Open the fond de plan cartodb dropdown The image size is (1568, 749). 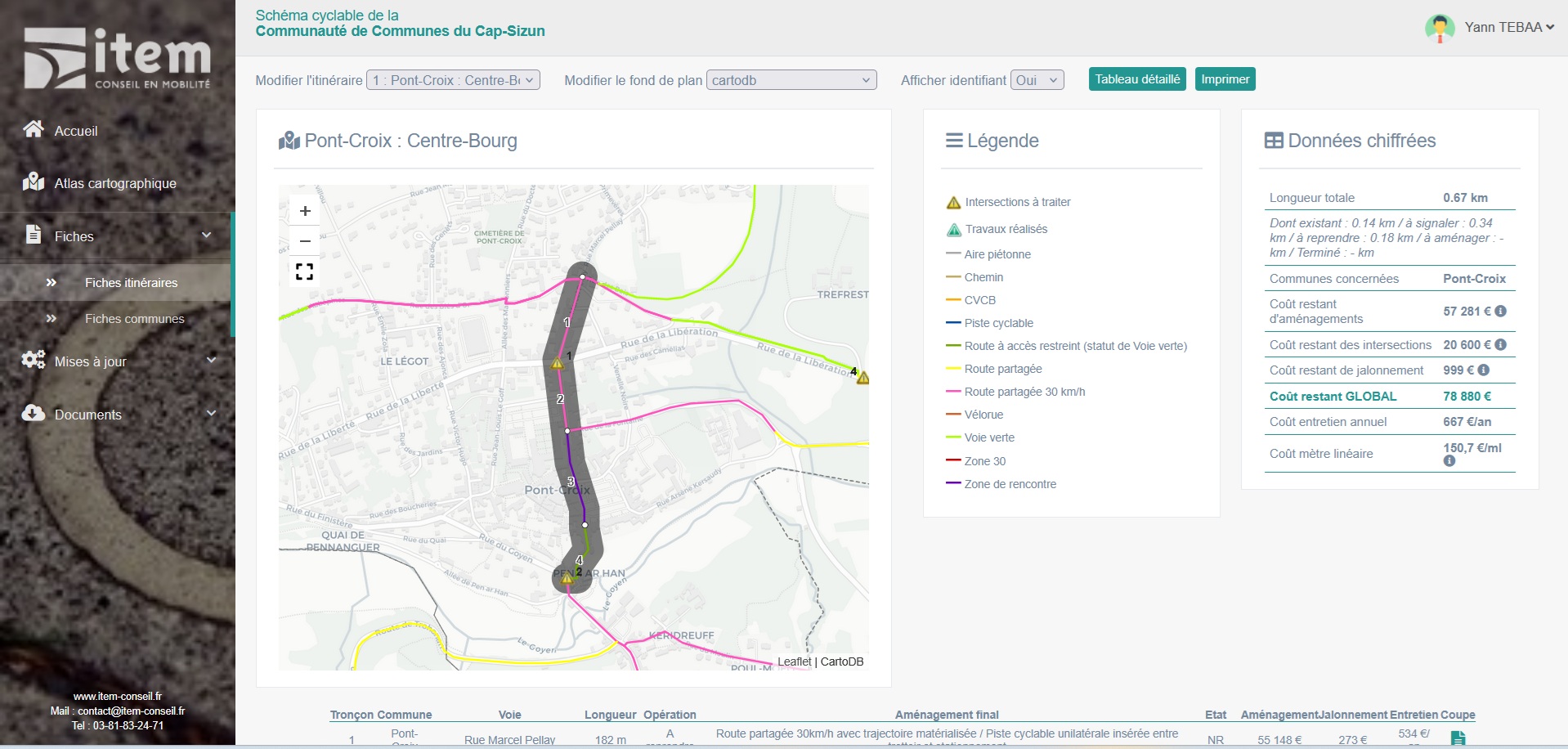791,80
